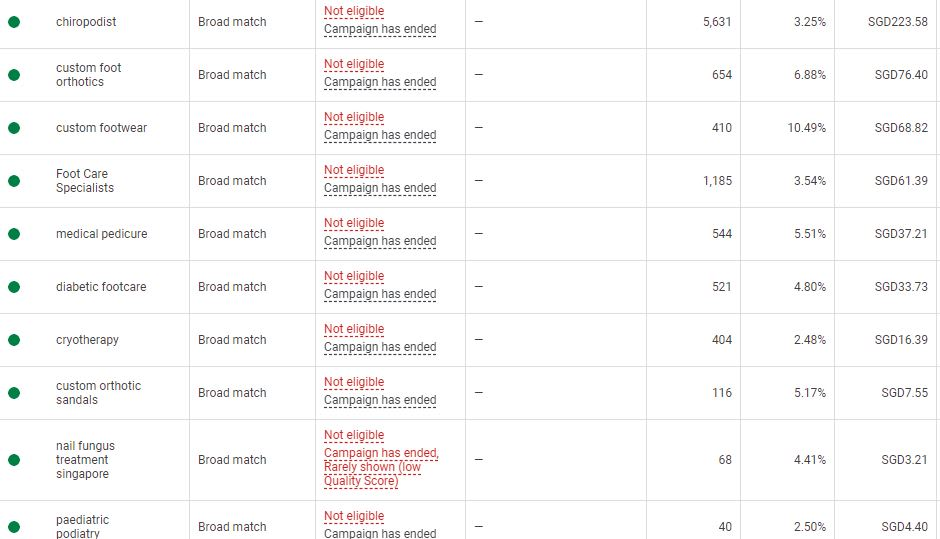Click green status dot for medical pedicure

coord(14,234)
